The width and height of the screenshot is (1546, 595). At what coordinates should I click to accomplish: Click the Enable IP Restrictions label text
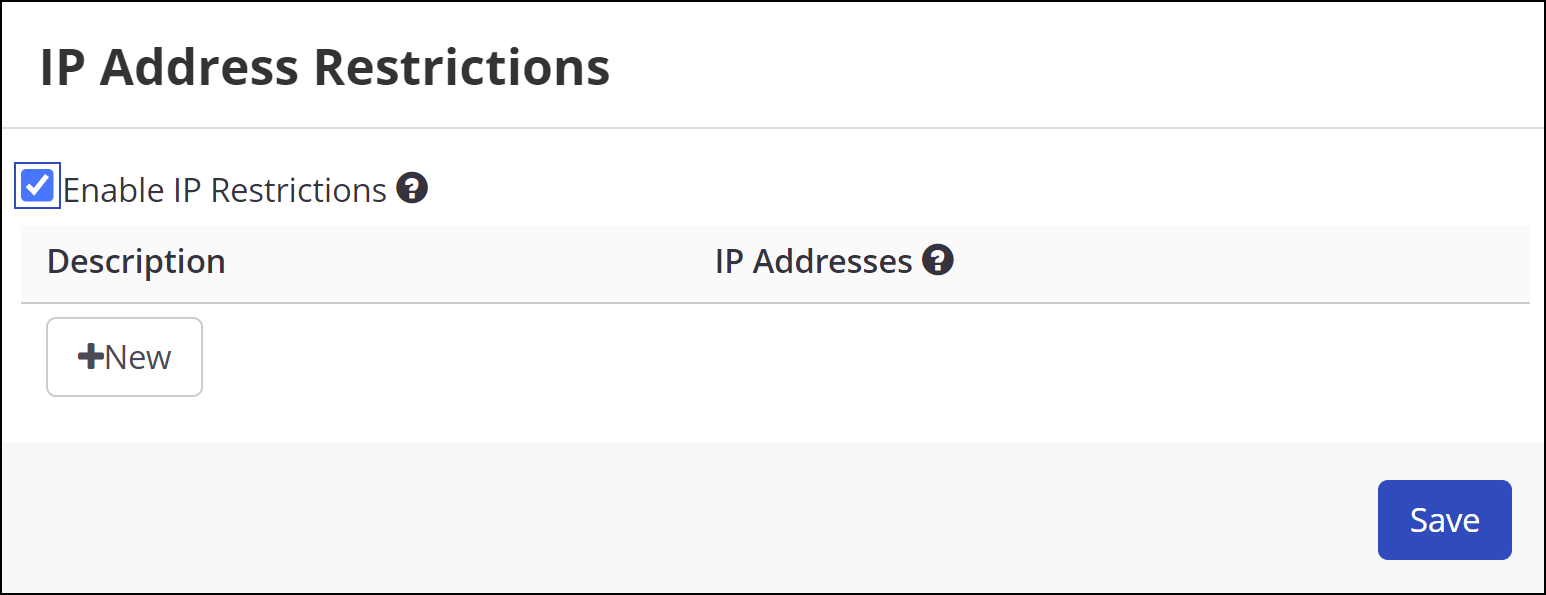click(225, 189)
